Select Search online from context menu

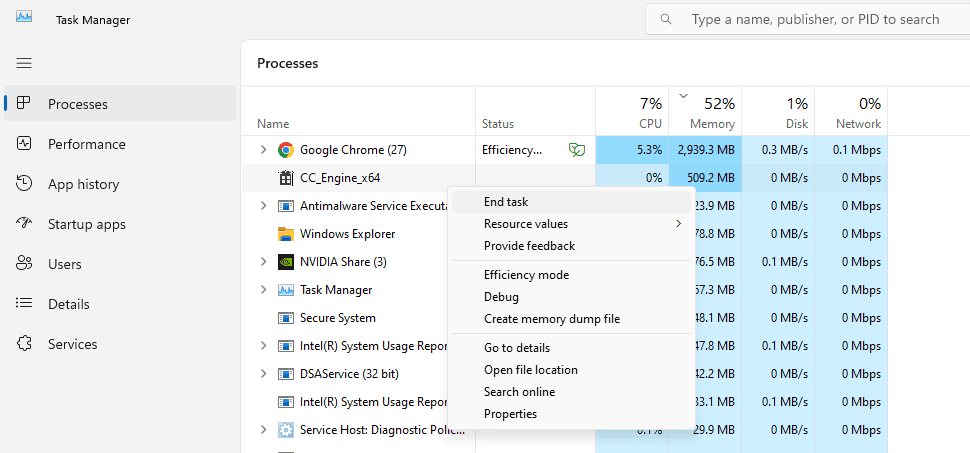(x=571, y=392)
